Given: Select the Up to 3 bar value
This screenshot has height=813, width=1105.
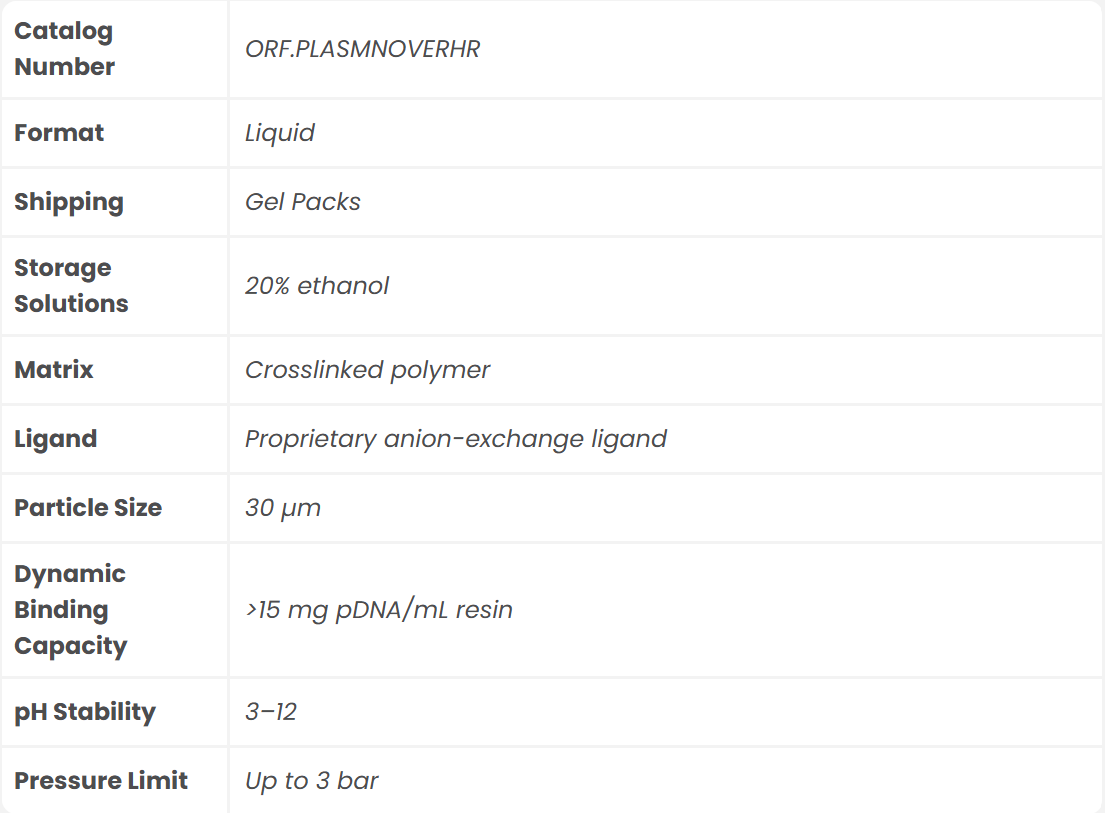Looking at the screenshot, I should pyautogui.click(x=312, y=781).
